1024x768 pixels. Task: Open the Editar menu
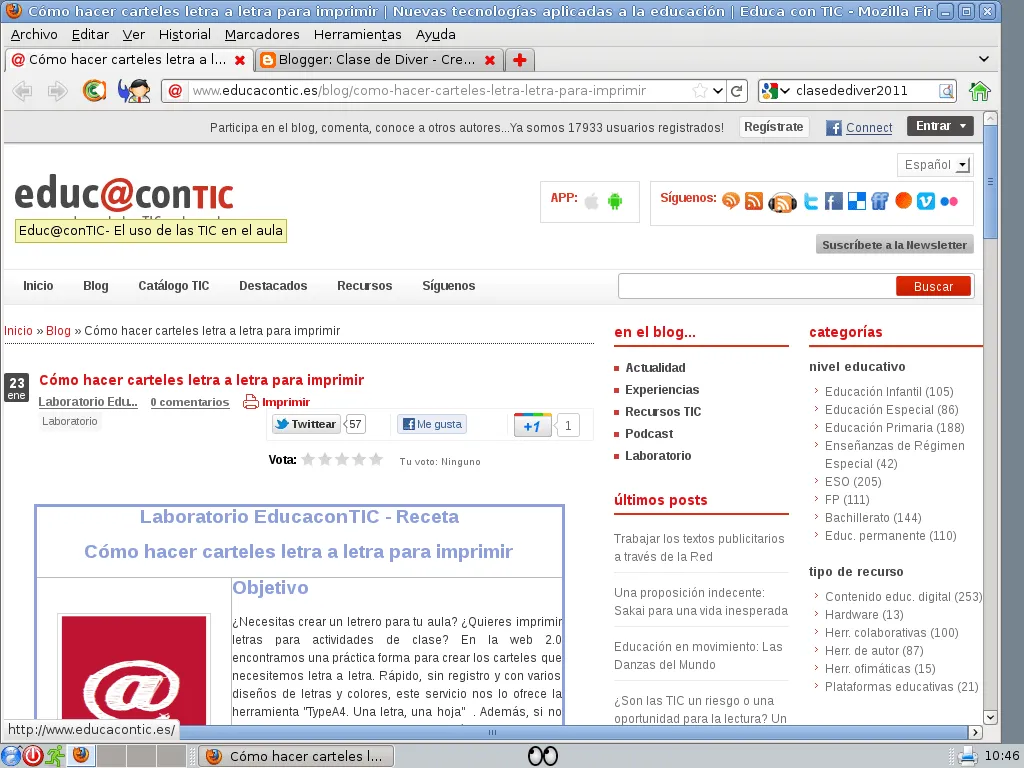tap(90, 35)
